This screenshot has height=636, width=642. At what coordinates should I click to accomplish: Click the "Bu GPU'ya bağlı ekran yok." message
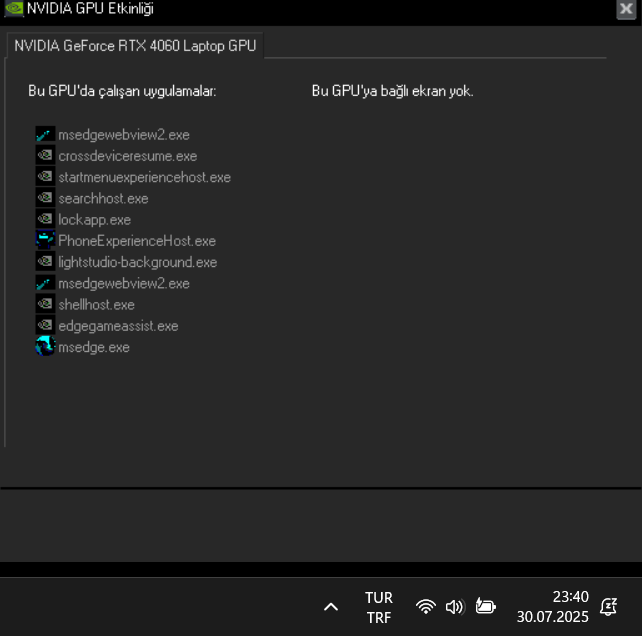click(393, 91)
